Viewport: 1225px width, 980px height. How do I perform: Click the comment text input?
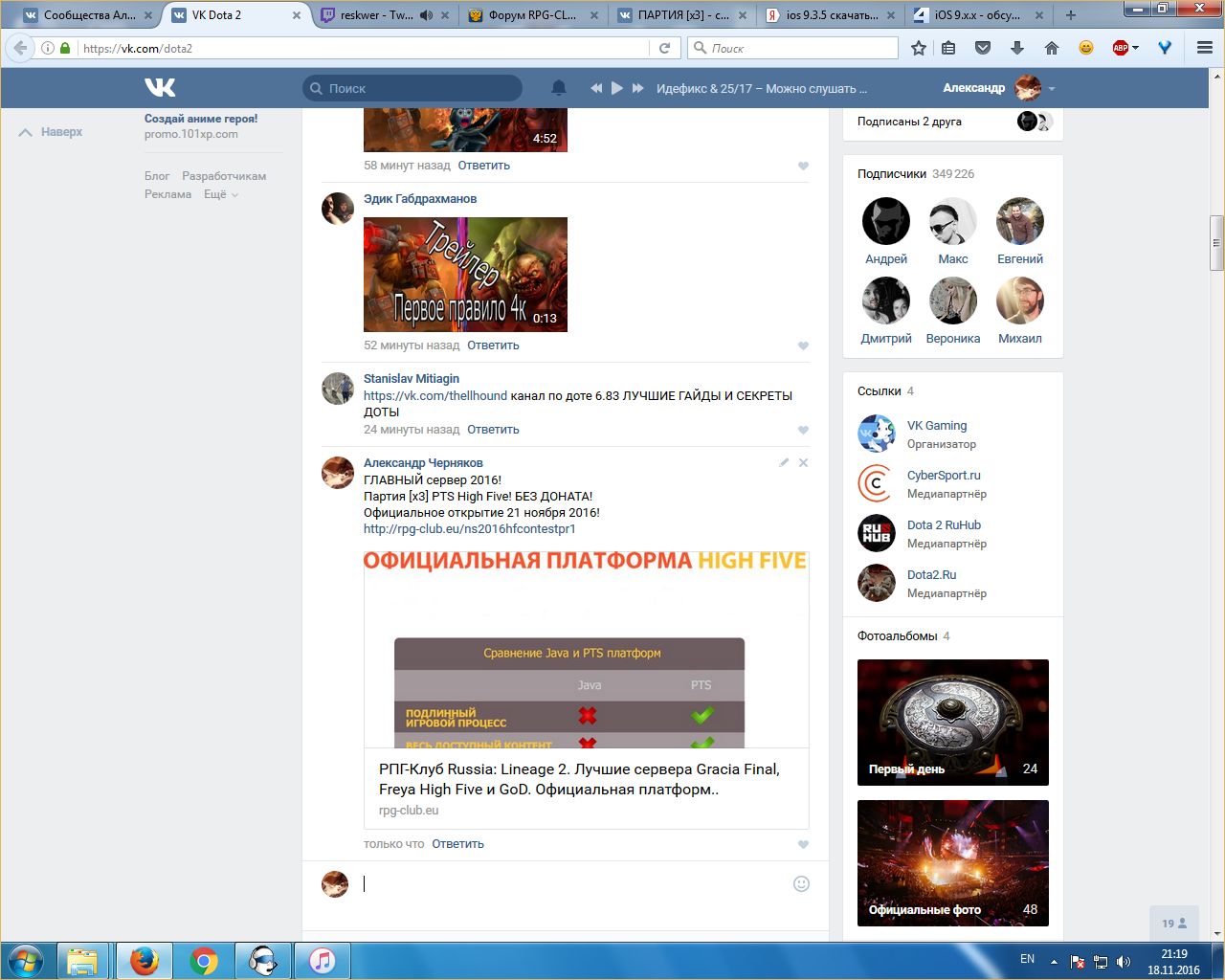click(574, 884)
